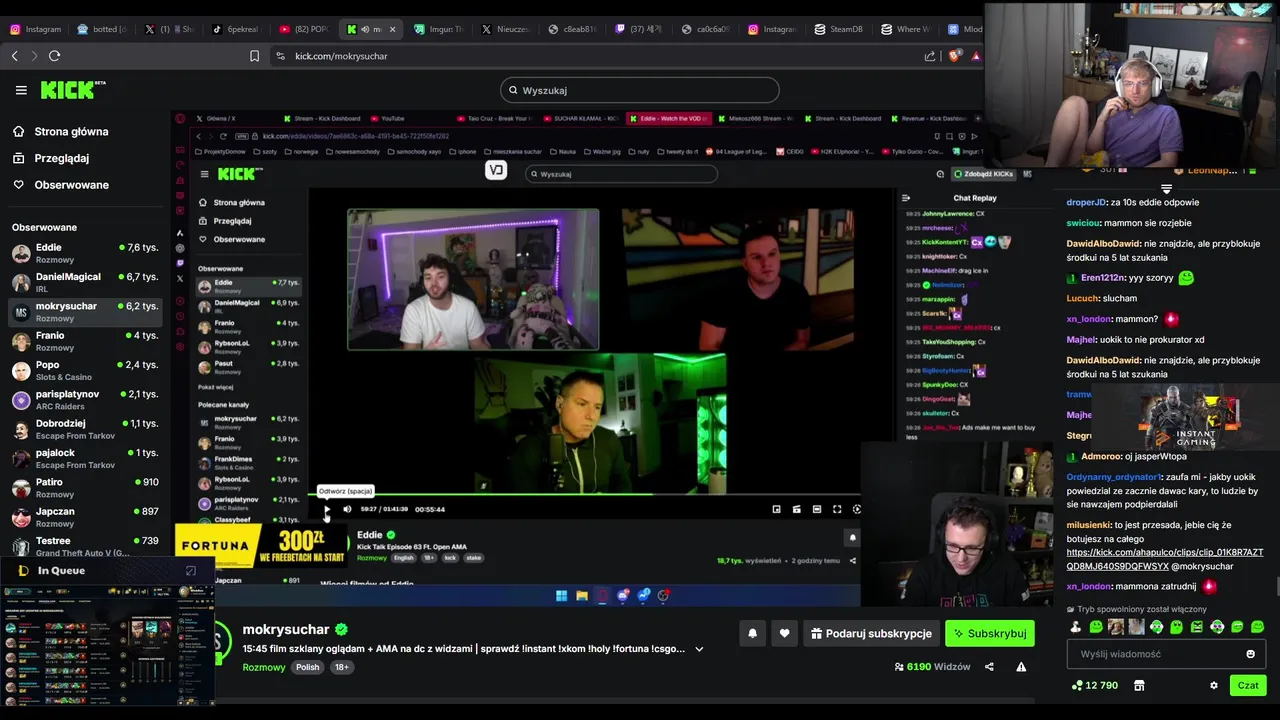
Task: Click Podaruj subskrypcje button
Action: tap(871, 633)
